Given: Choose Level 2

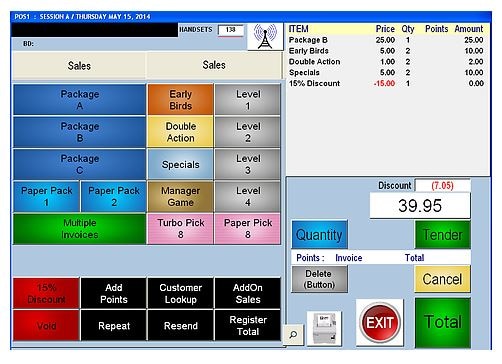Looking at the screenshot, I should 248,132.
